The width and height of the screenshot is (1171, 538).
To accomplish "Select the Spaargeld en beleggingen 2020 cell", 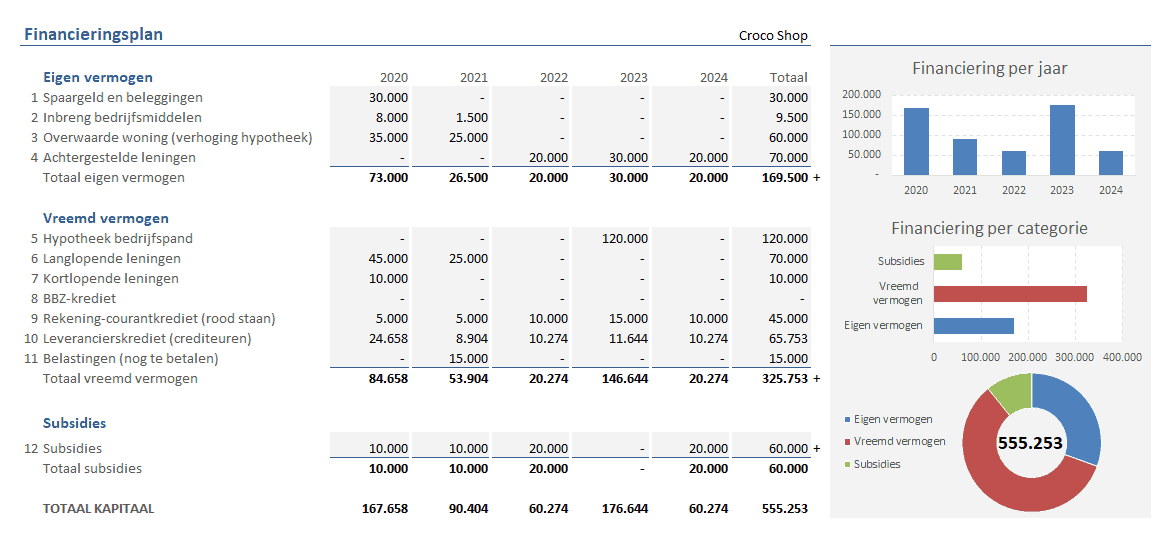I will 371,97.
